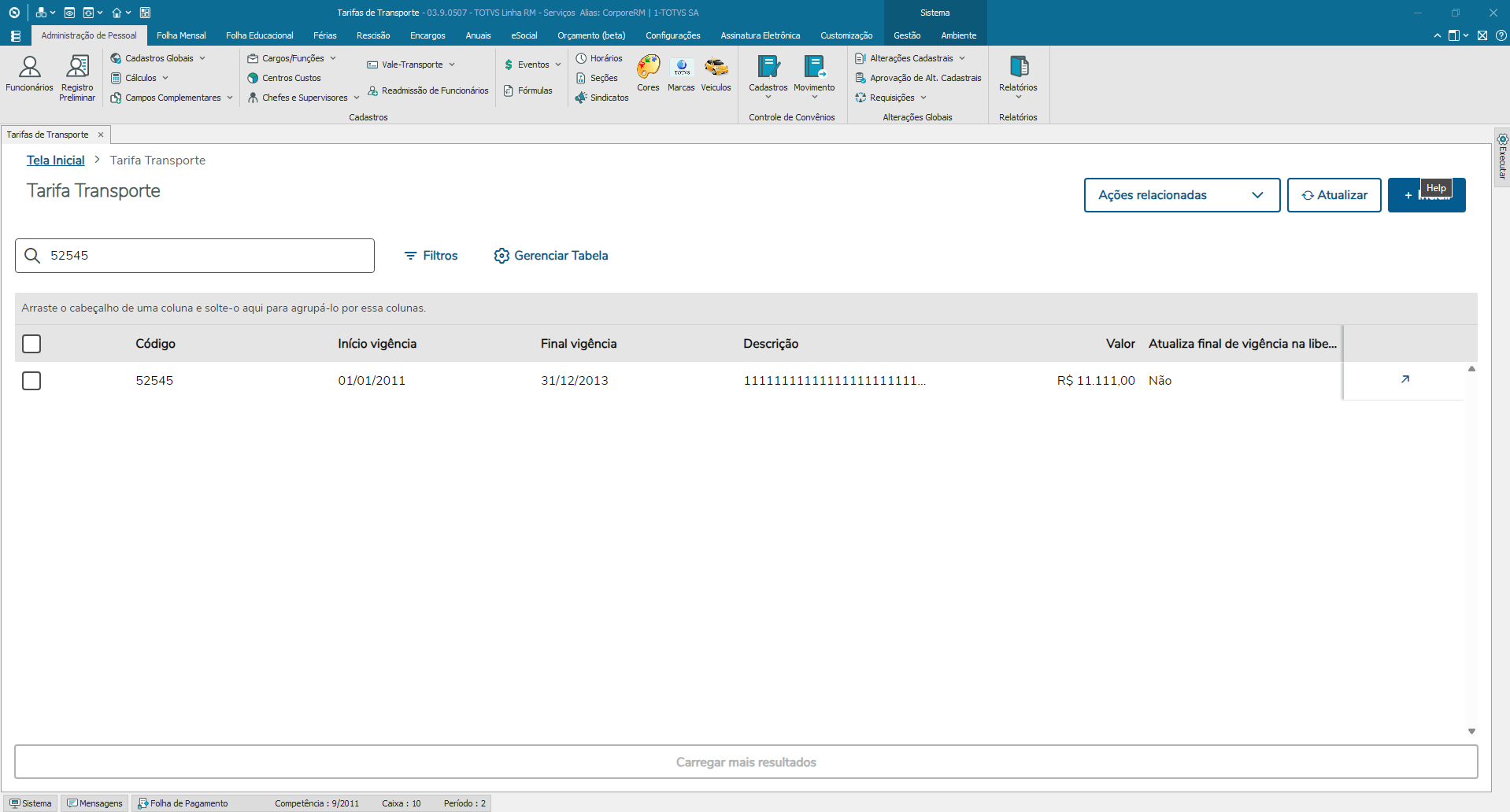Expand the Eventos dropdown
Image resolution: width=1510 pixels, height=812 pixels.
tap(532, 65)
